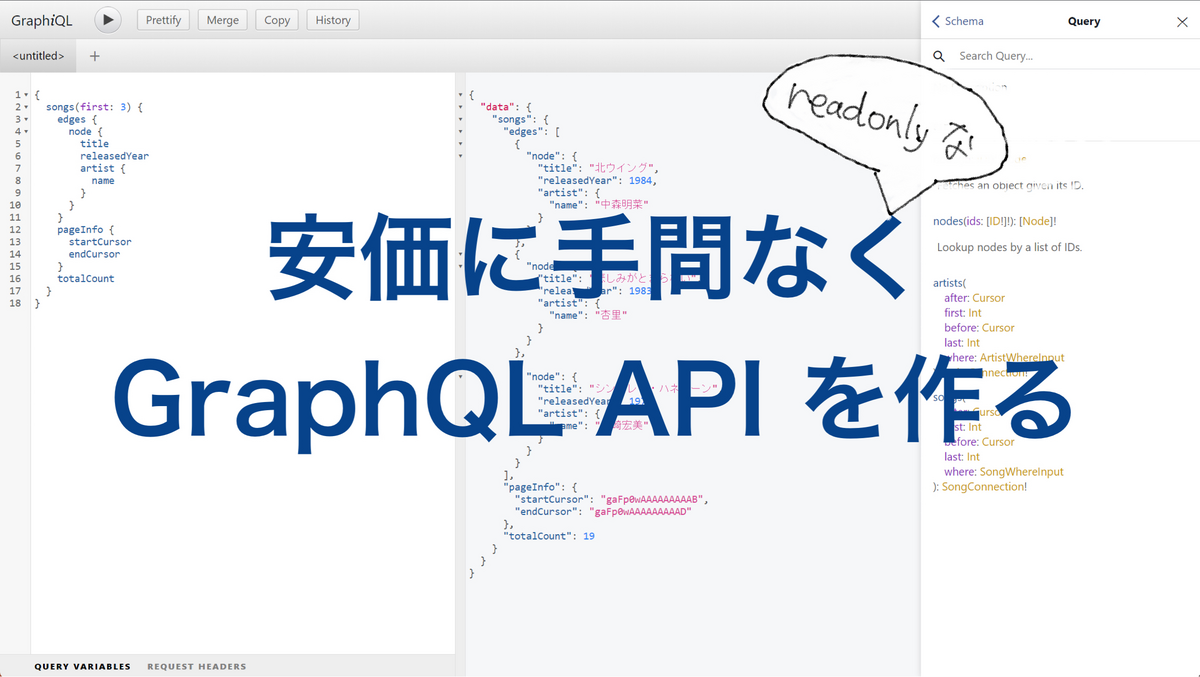Open the Query Variables pane
Viewport: 1200px width, 677px height.
pos(82,666)
